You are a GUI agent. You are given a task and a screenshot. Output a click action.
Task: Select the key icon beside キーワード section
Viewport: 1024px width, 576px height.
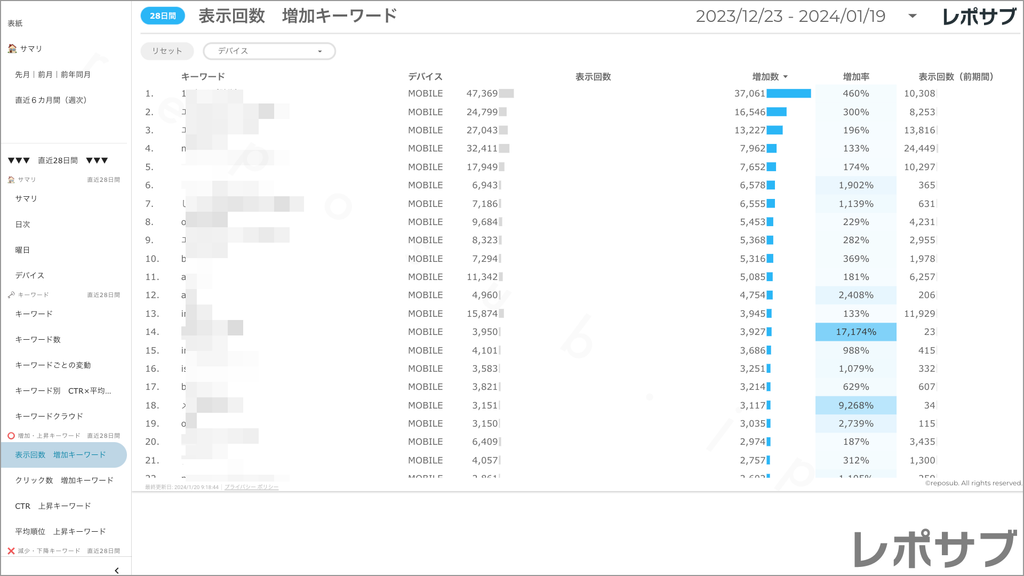[10, 295]
